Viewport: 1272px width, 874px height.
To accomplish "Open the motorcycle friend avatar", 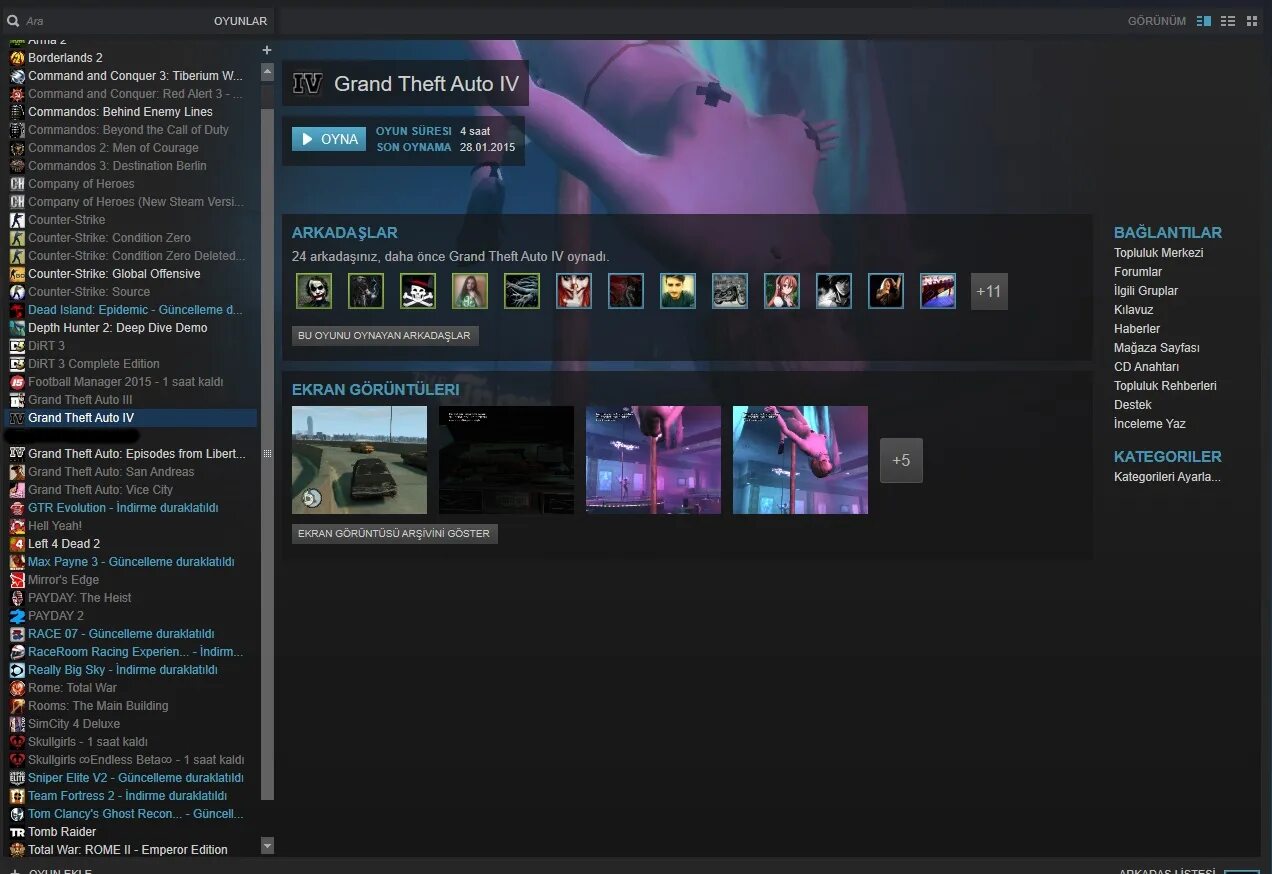I will tap(730, 291).
